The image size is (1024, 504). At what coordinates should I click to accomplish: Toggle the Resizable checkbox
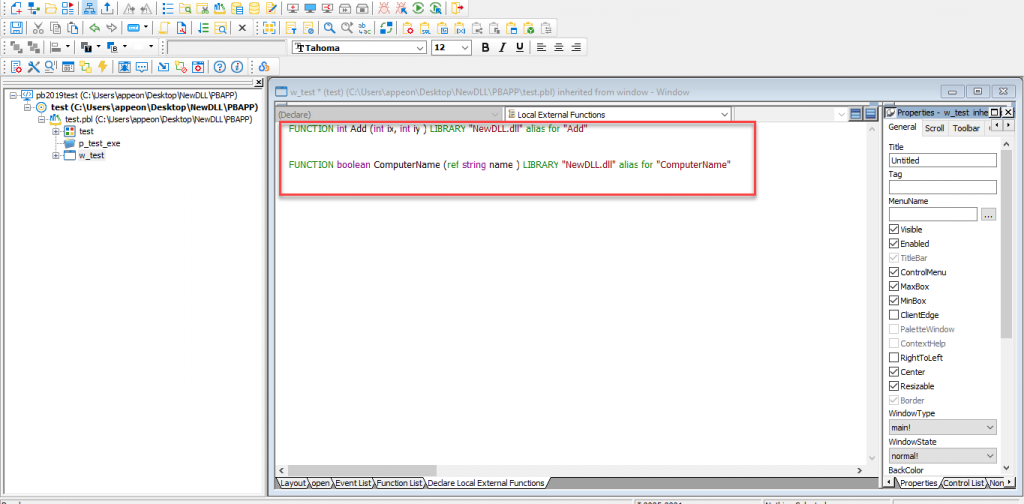click(894, 386)
